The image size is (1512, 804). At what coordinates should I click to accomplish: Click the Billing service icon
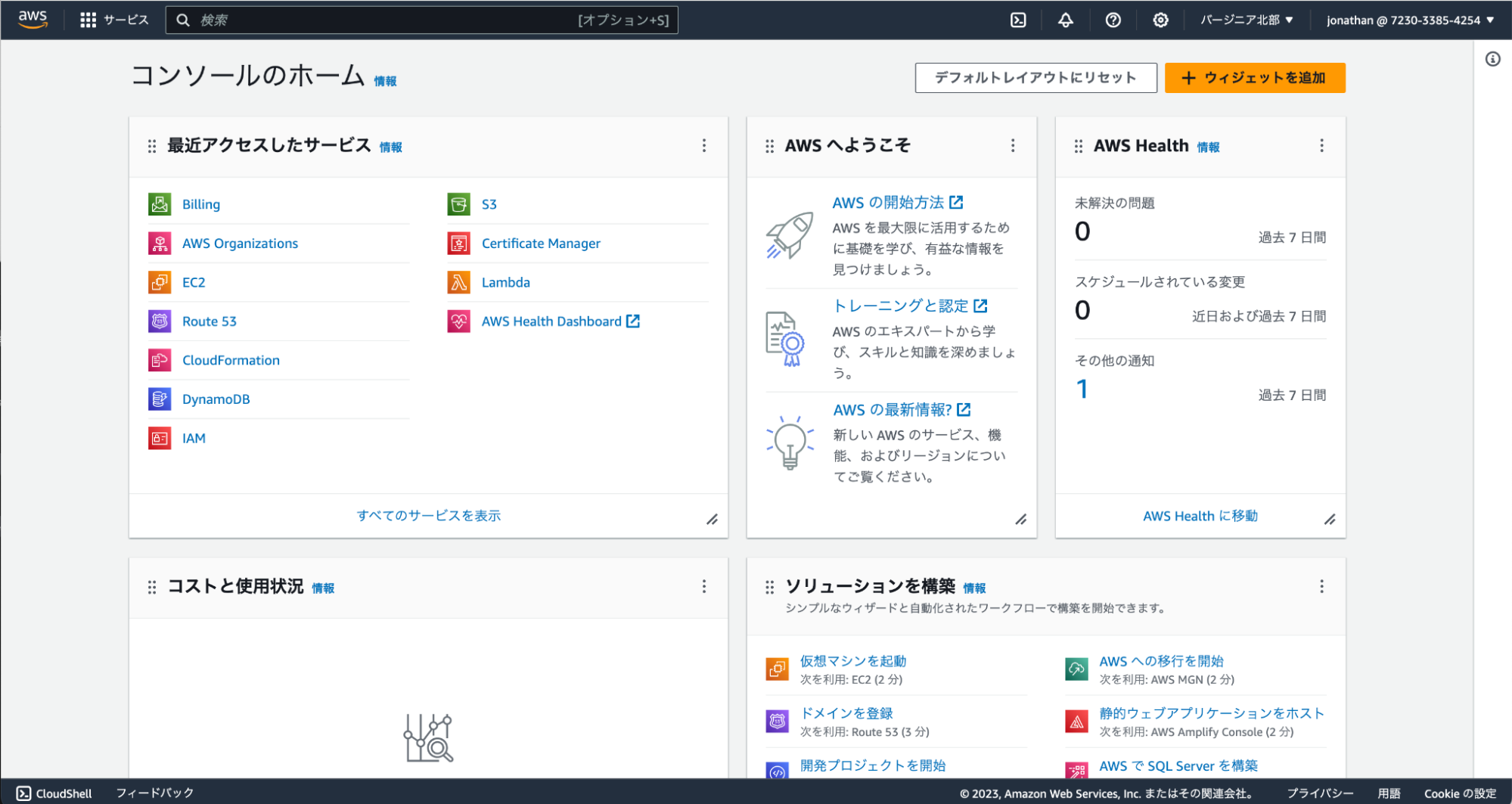pyautogui.click(x=160, y=204)
